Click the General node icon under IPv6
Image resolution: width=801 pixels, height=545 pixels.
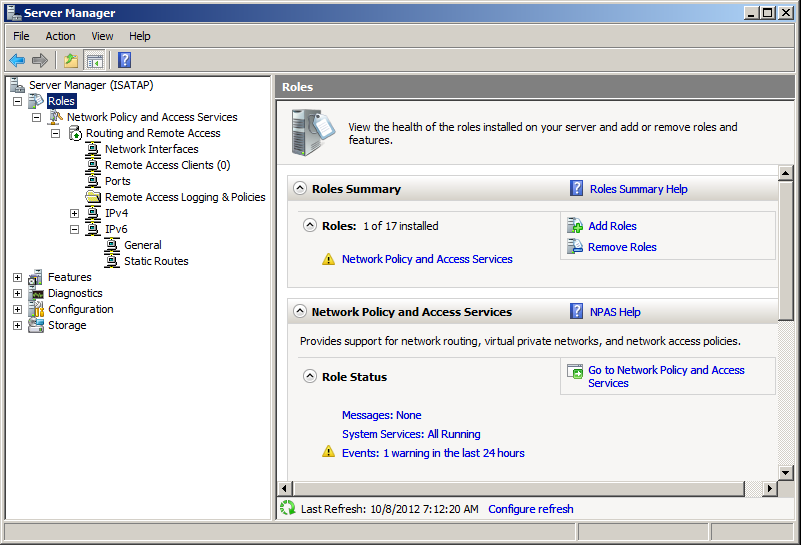coord(112,245)
